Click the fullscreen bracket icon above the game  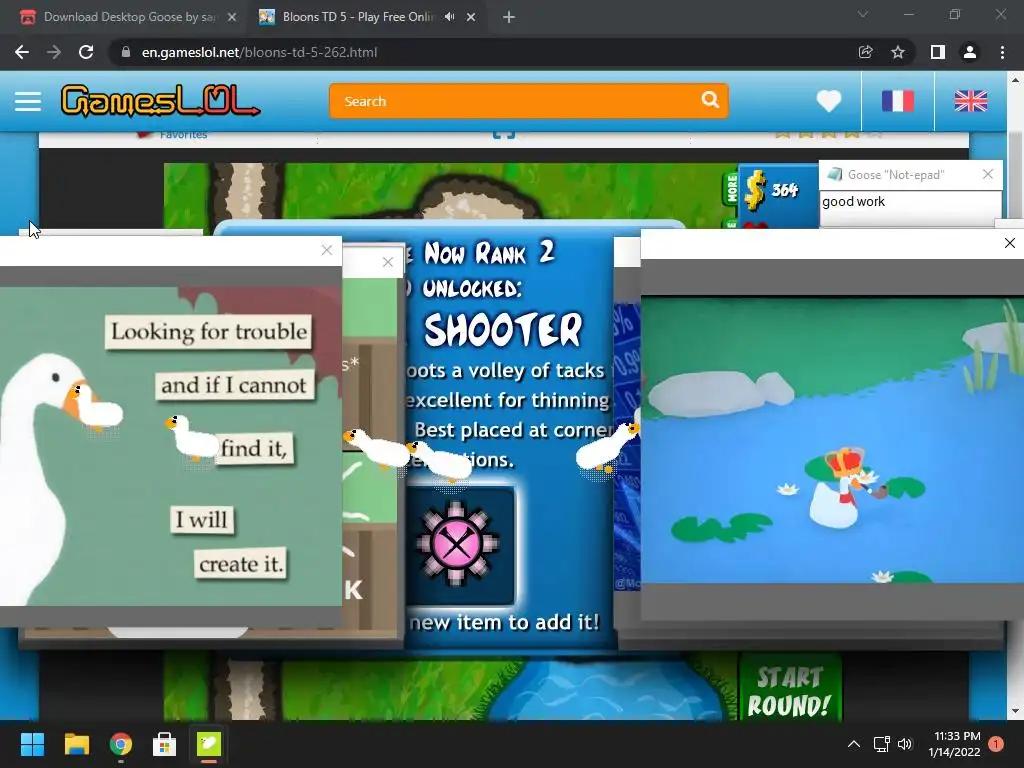[504, 135]
